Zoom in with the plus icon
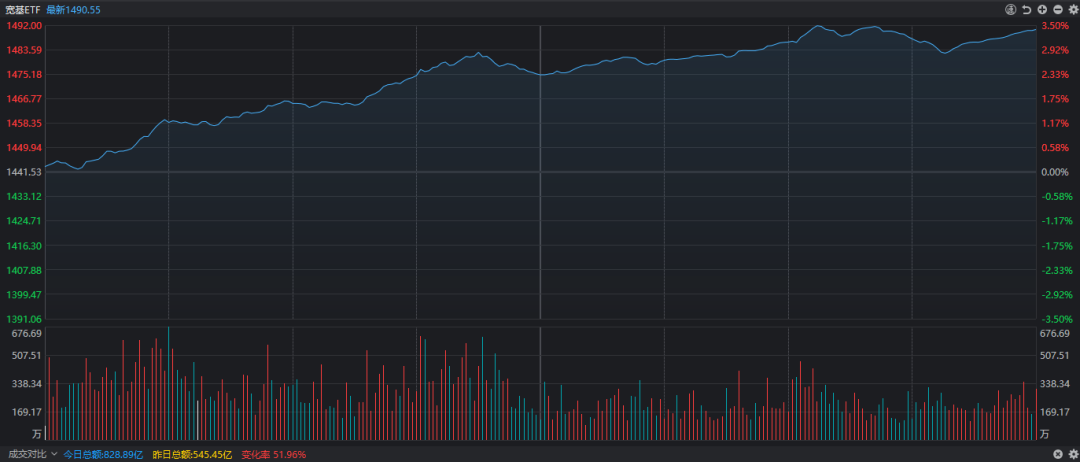Screen dimensions: 1080x462 1042,9
